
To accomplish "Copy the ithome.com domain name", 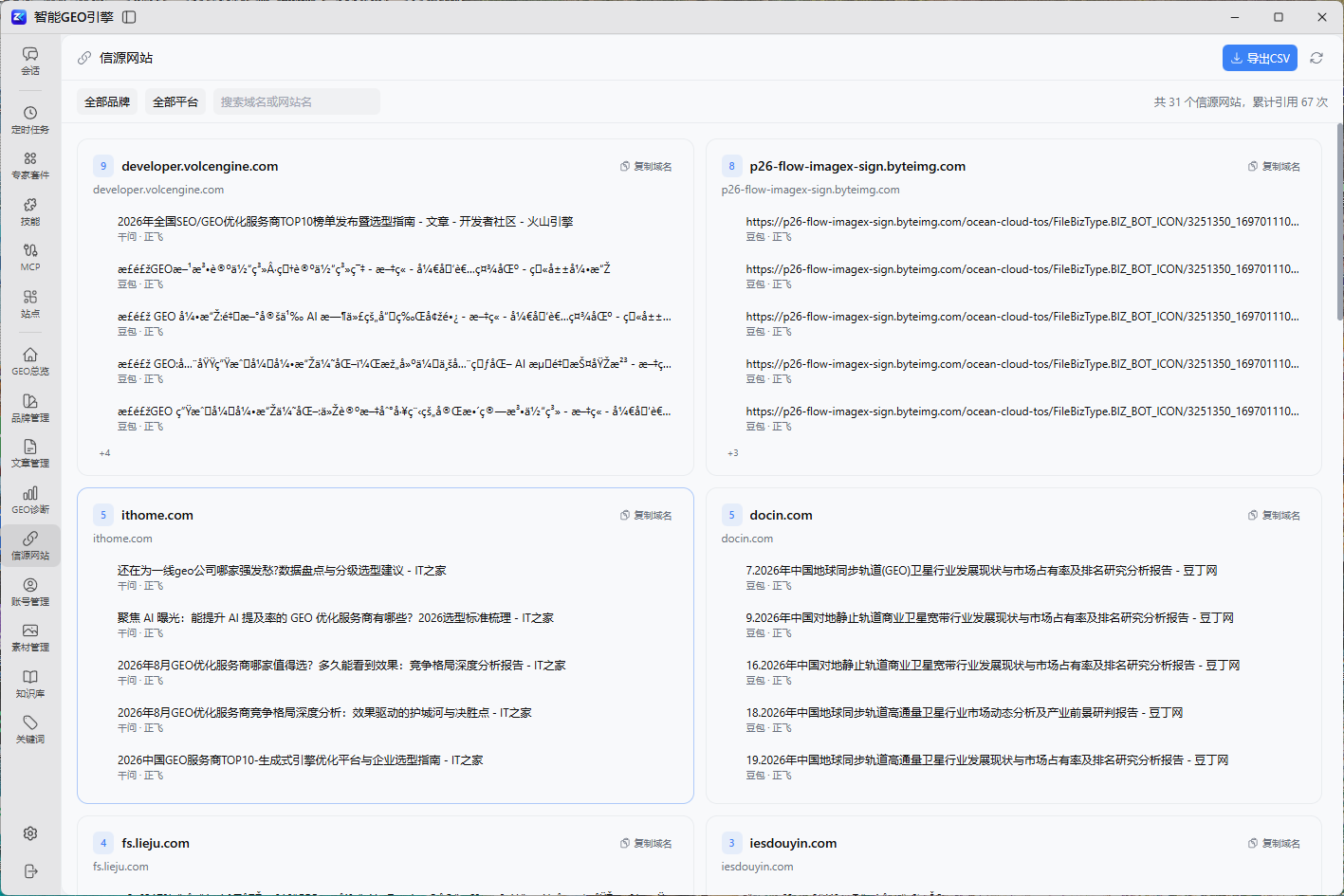I will click(x=646, y=515).
